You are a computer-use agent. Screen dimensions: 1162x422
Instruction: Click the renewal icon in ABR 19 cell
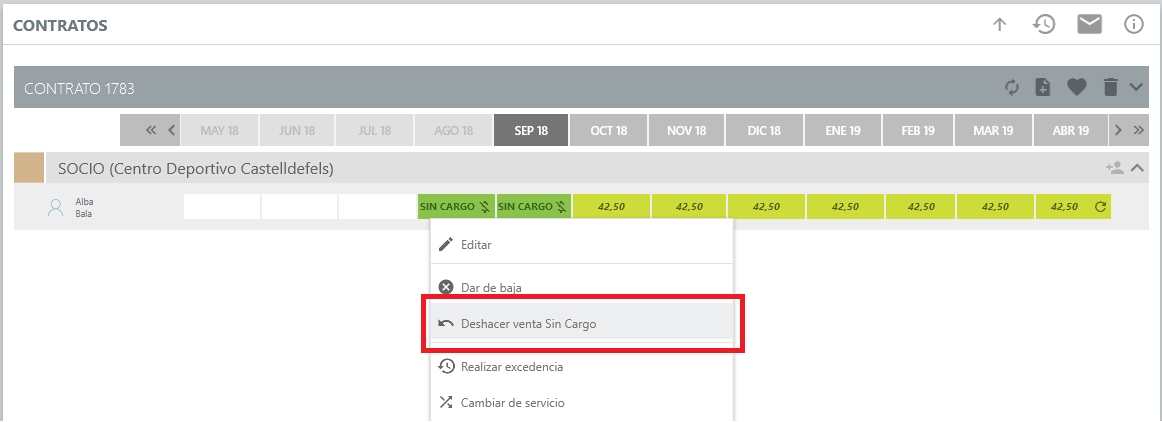pyautogui.click(x=1100, y=207)
